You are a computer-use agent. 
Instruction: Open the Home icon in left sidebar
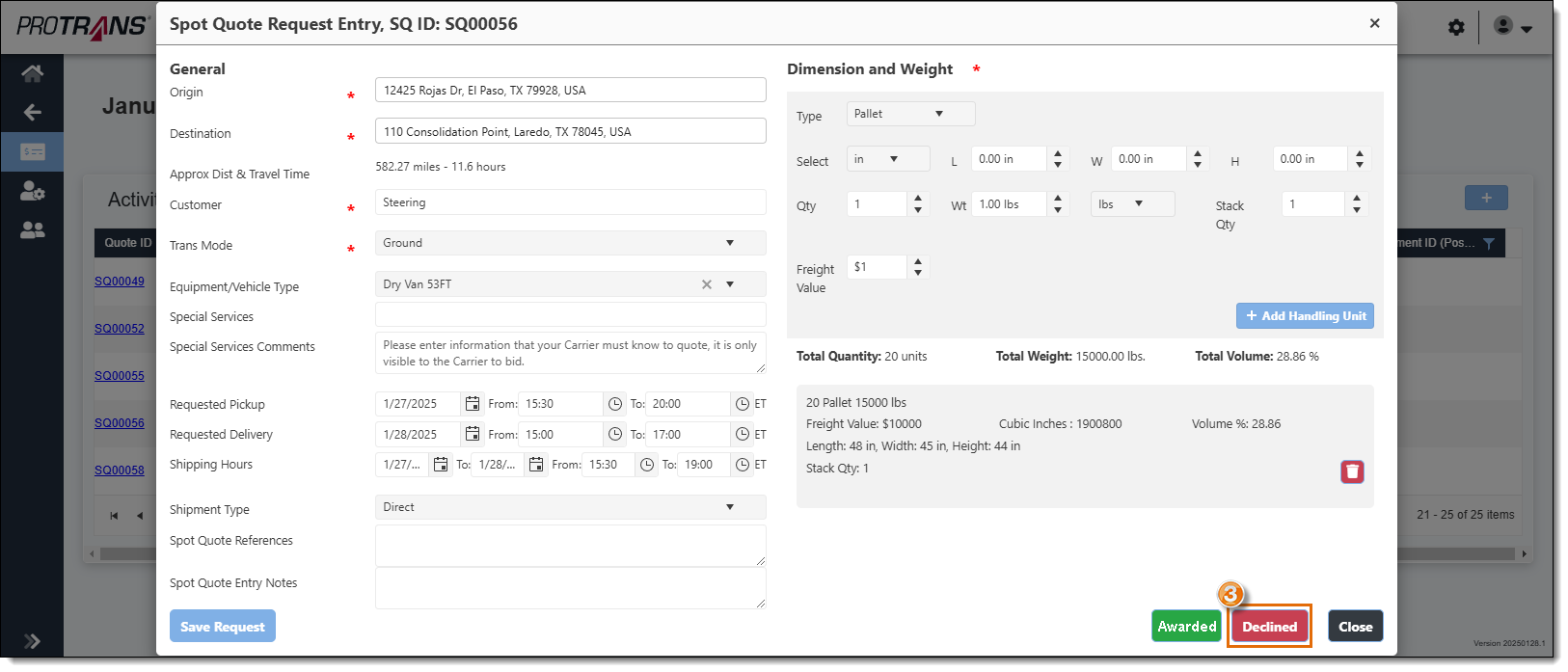point(32,73)
